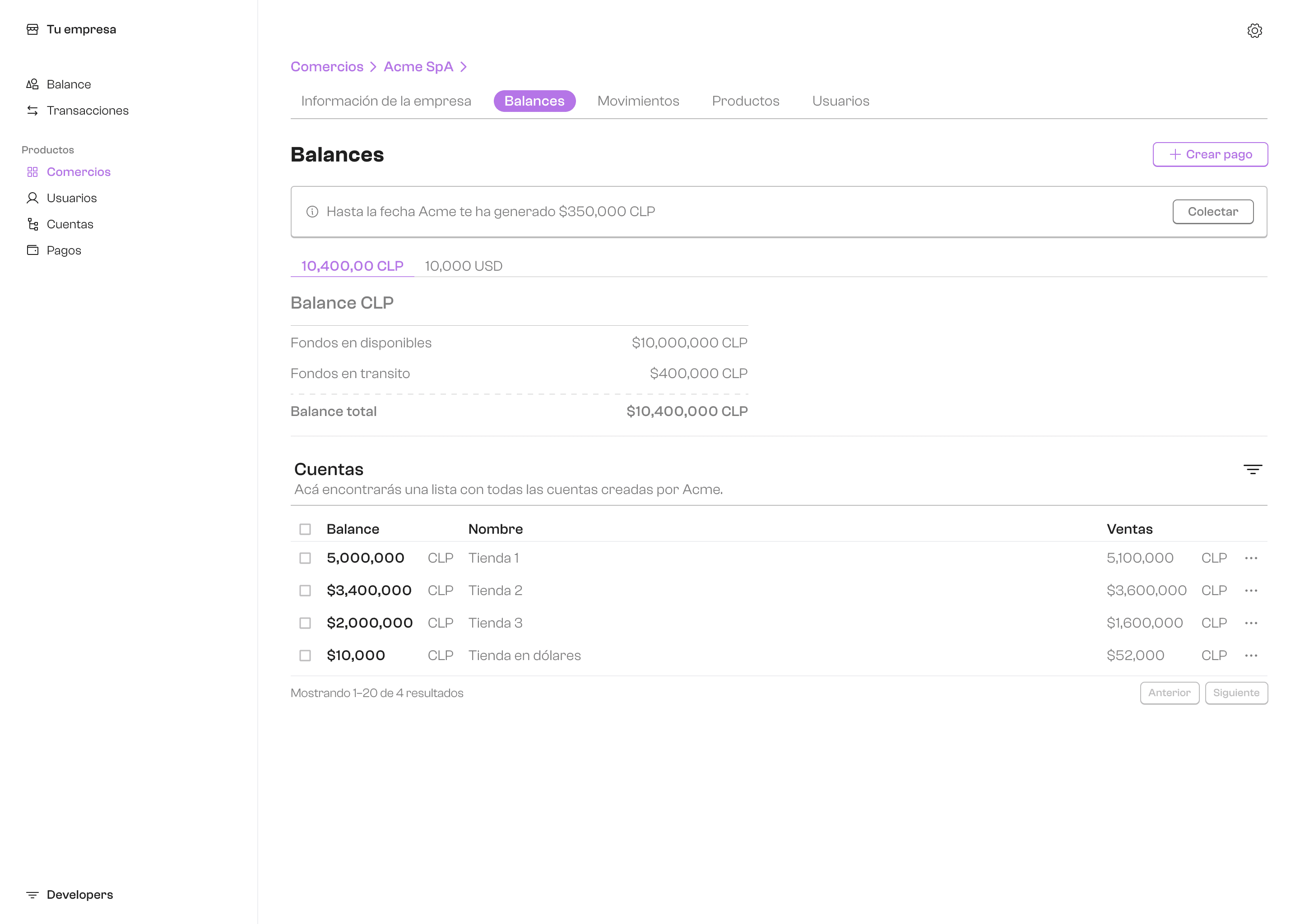1300x924 pixels.
Task: Click the 5,000,000 balance value
Action: tap(366, 558)
